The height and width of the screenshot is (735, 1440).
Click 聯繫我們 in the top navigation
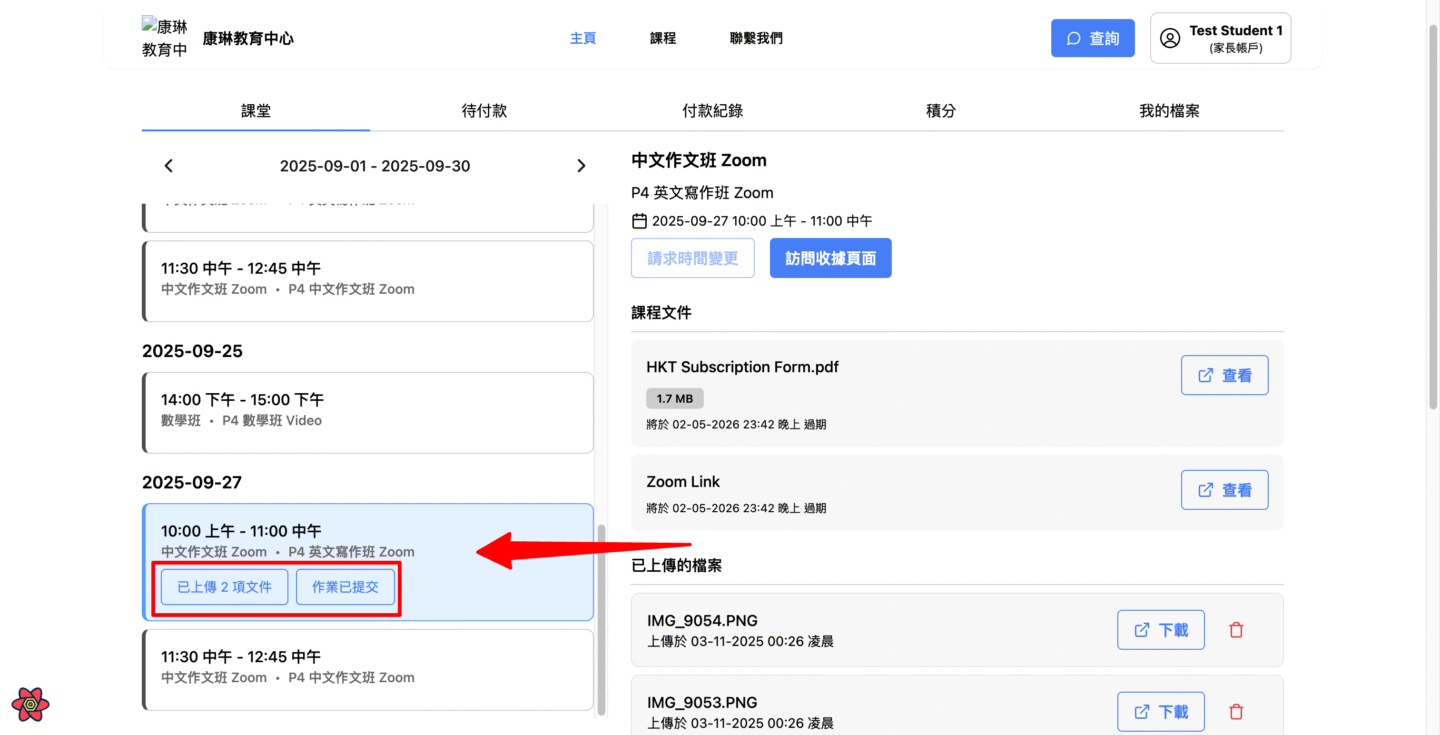tap(756, 38)
